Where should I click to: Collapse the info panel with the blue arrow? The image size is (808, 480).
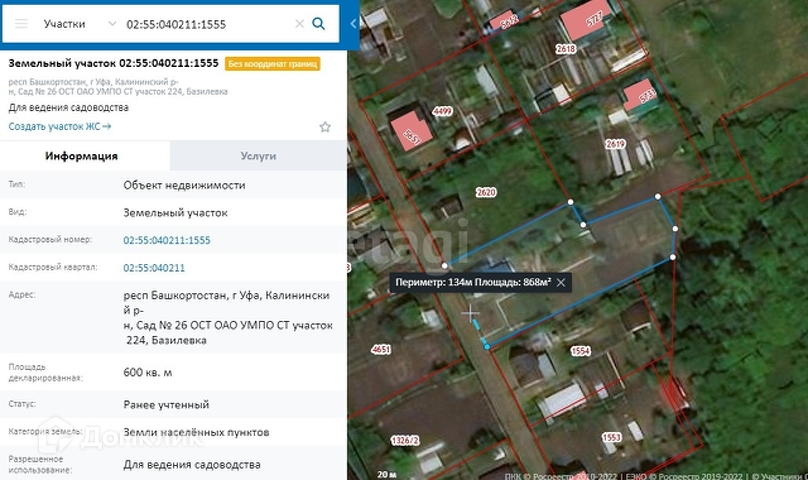coord(354,23)
